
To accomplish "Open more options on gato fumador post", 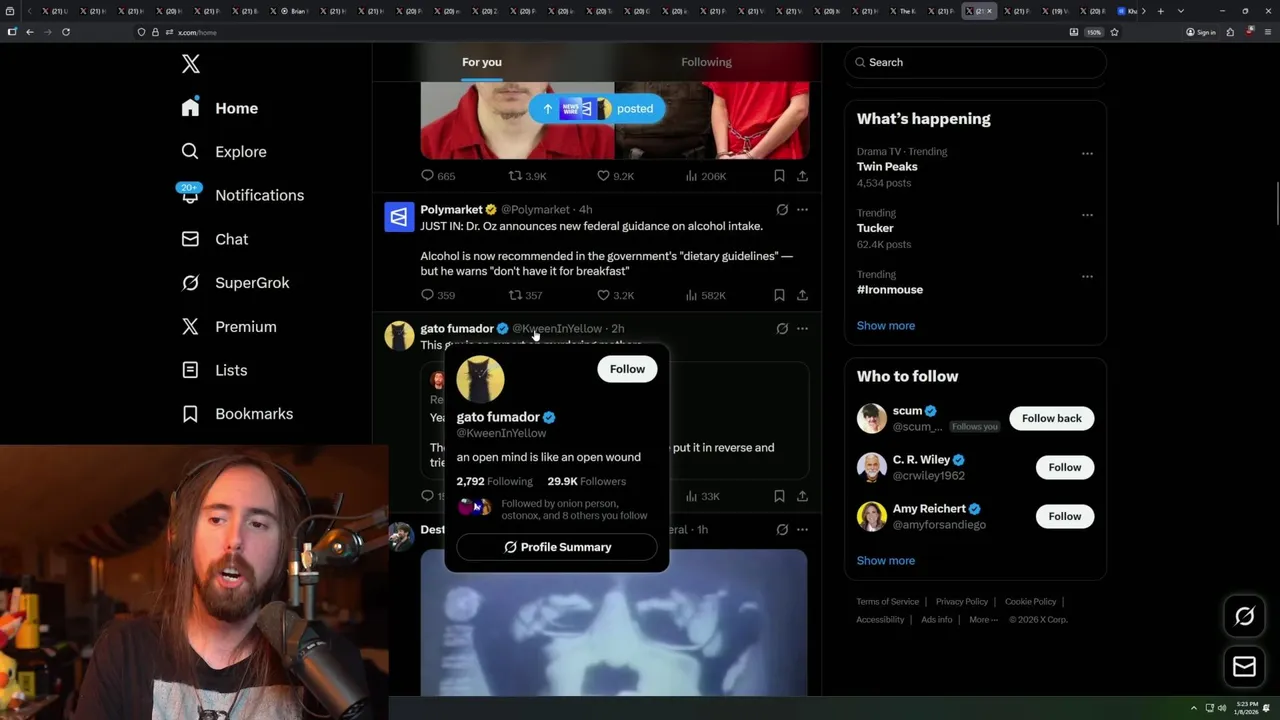I will click(802, 328).
